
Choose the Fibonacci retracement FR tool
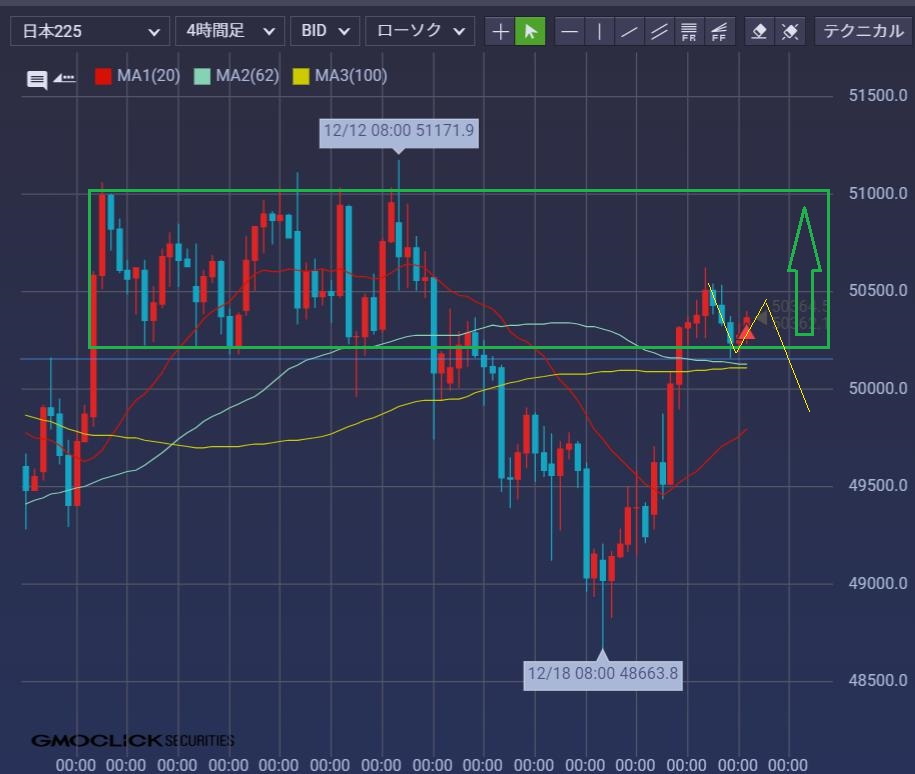click(688, 31)
